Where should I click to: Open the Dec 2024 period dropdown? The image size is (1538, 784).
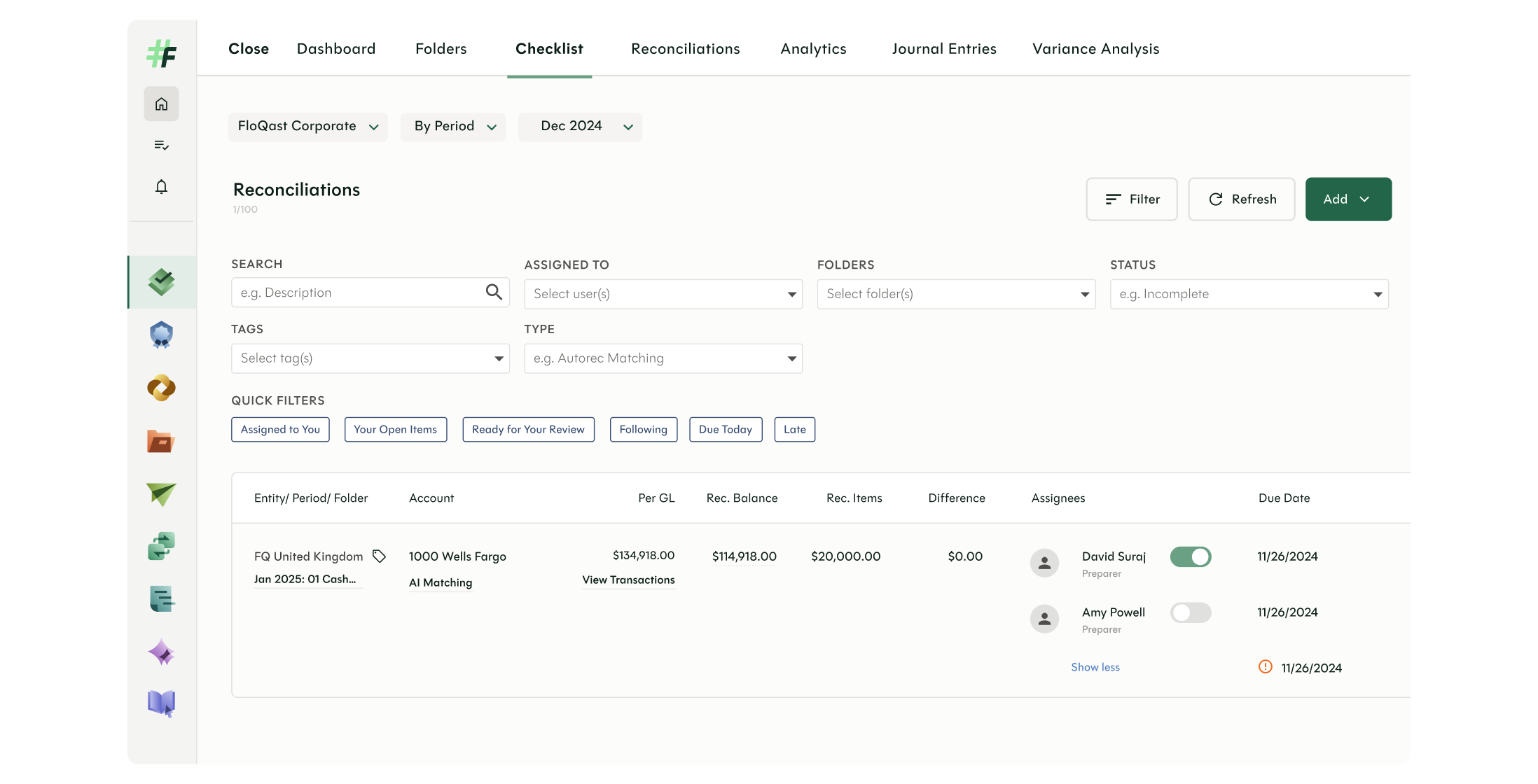click(x=581, y=127)
